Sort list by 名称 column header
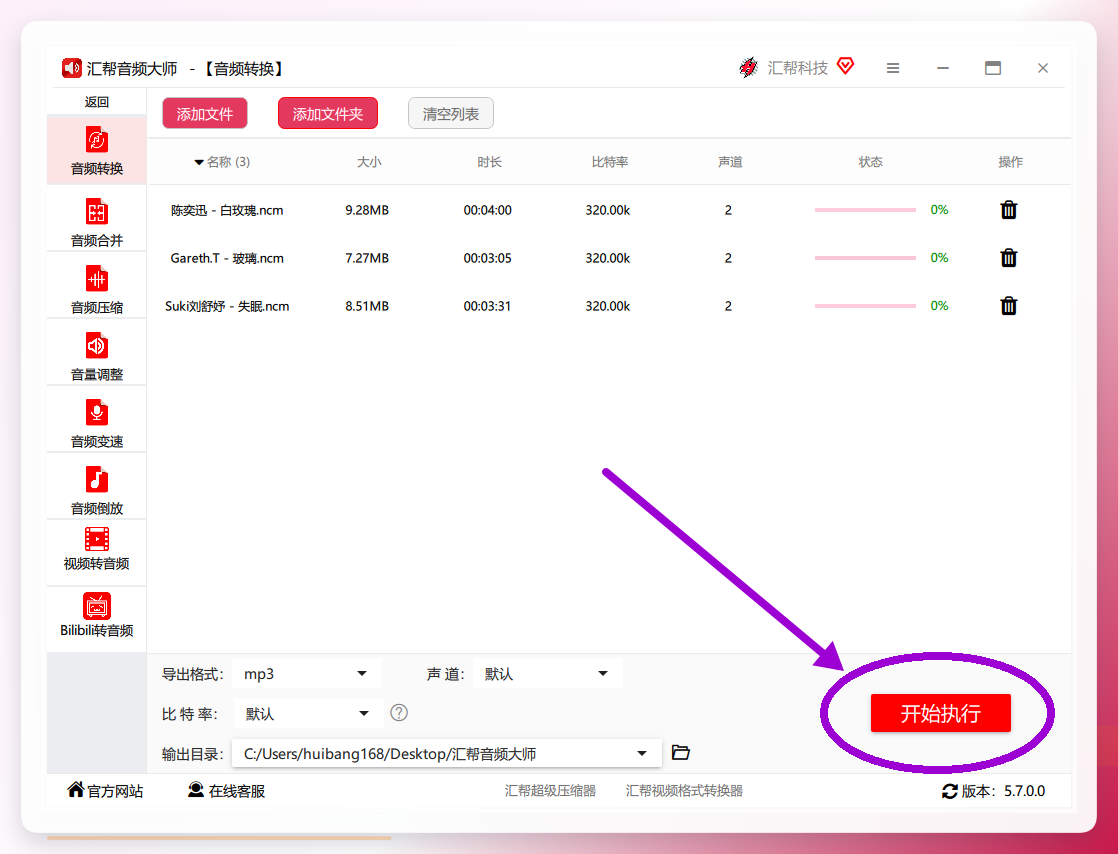Screen dimensions: 1118x854 click(222, 162)
